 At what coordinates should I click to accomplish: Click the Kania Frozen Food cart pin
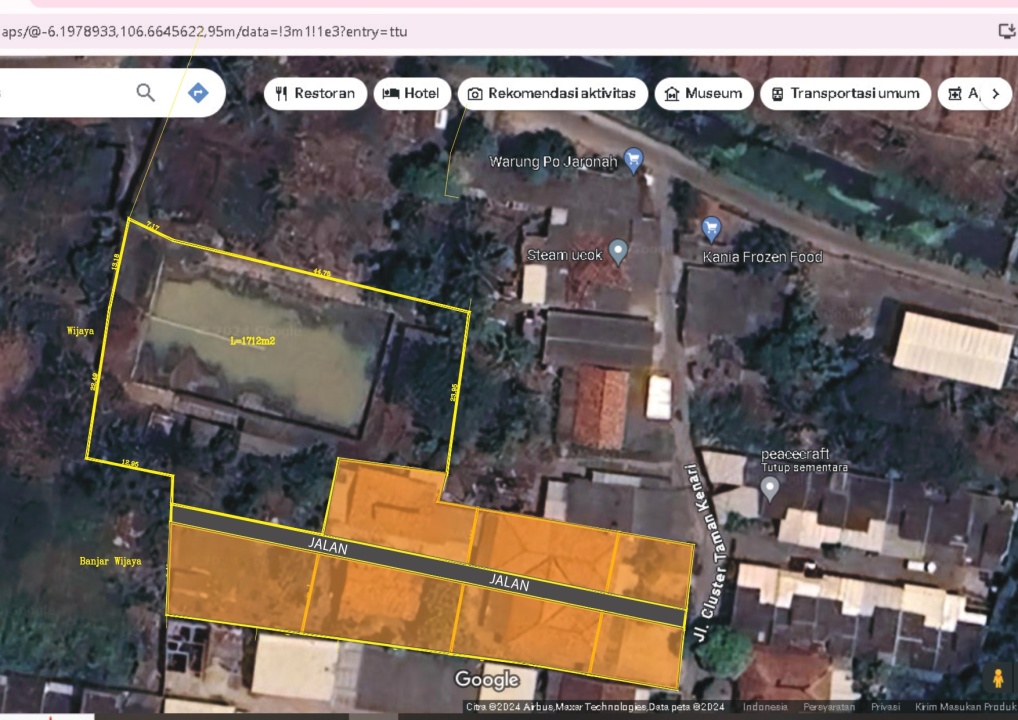coord(711,228)
